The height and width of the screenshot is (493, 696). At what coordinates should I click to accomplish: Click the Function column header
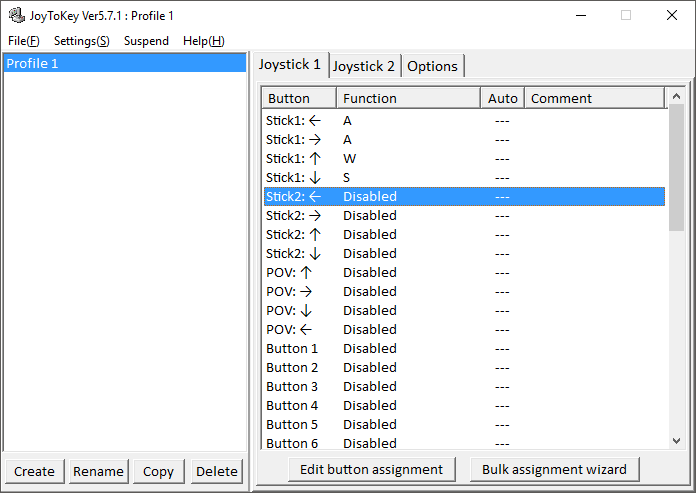coord(408,98)
